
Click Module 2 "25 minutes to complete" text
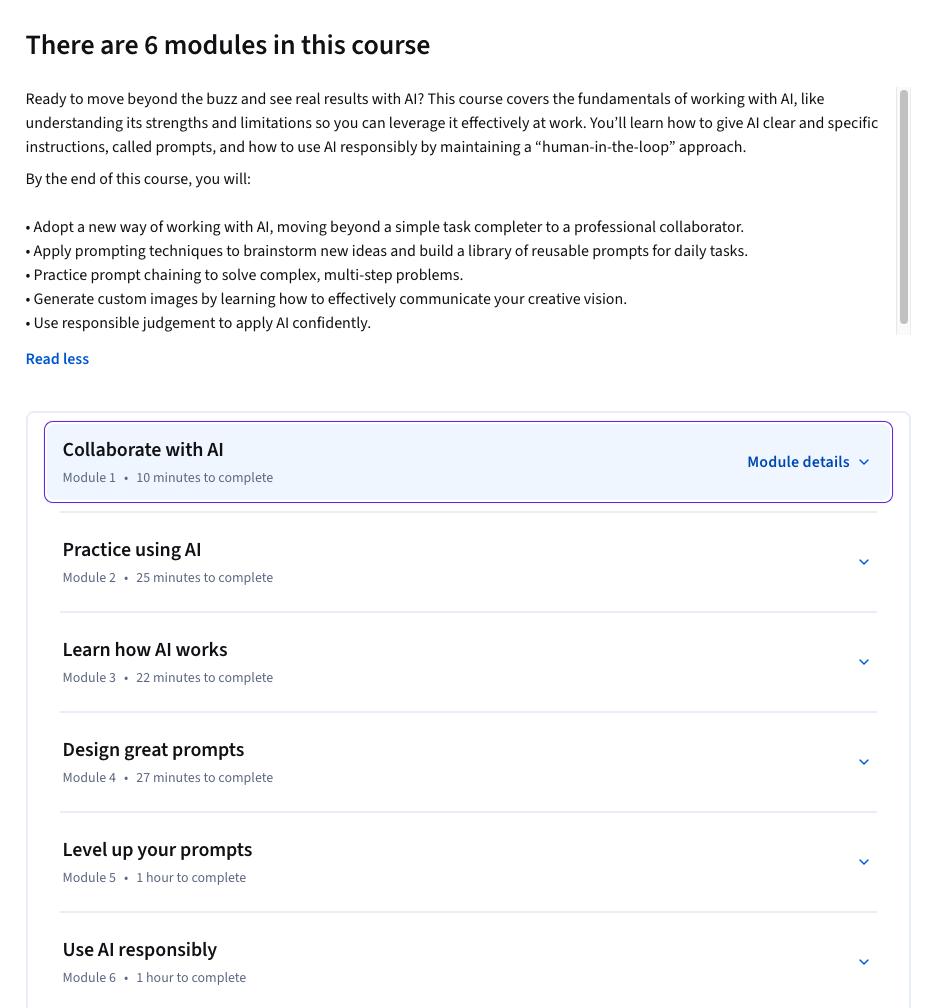(x=204, y=578)
